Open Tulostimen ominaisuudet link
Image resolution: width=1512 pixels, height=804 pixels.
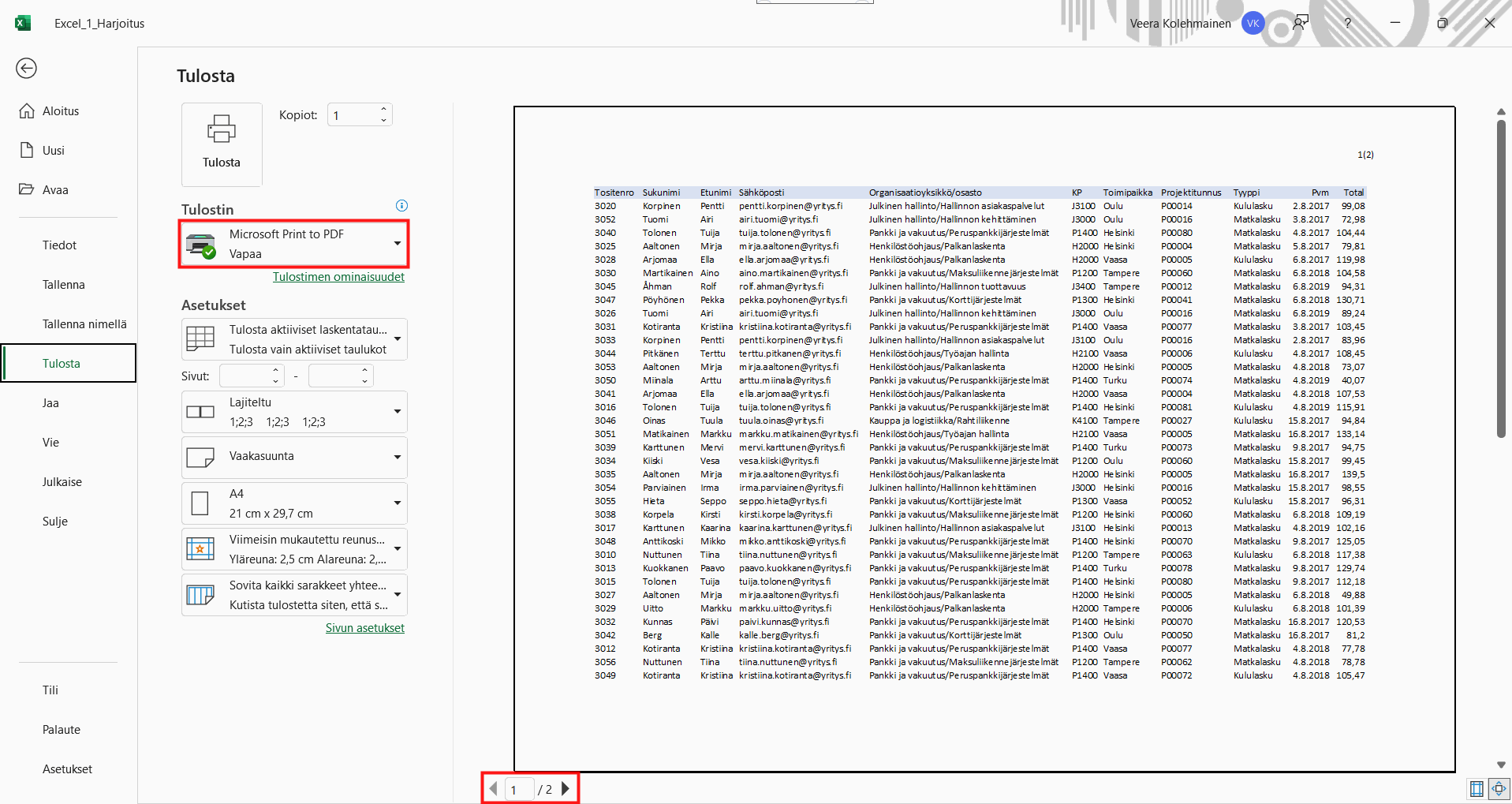338,277
